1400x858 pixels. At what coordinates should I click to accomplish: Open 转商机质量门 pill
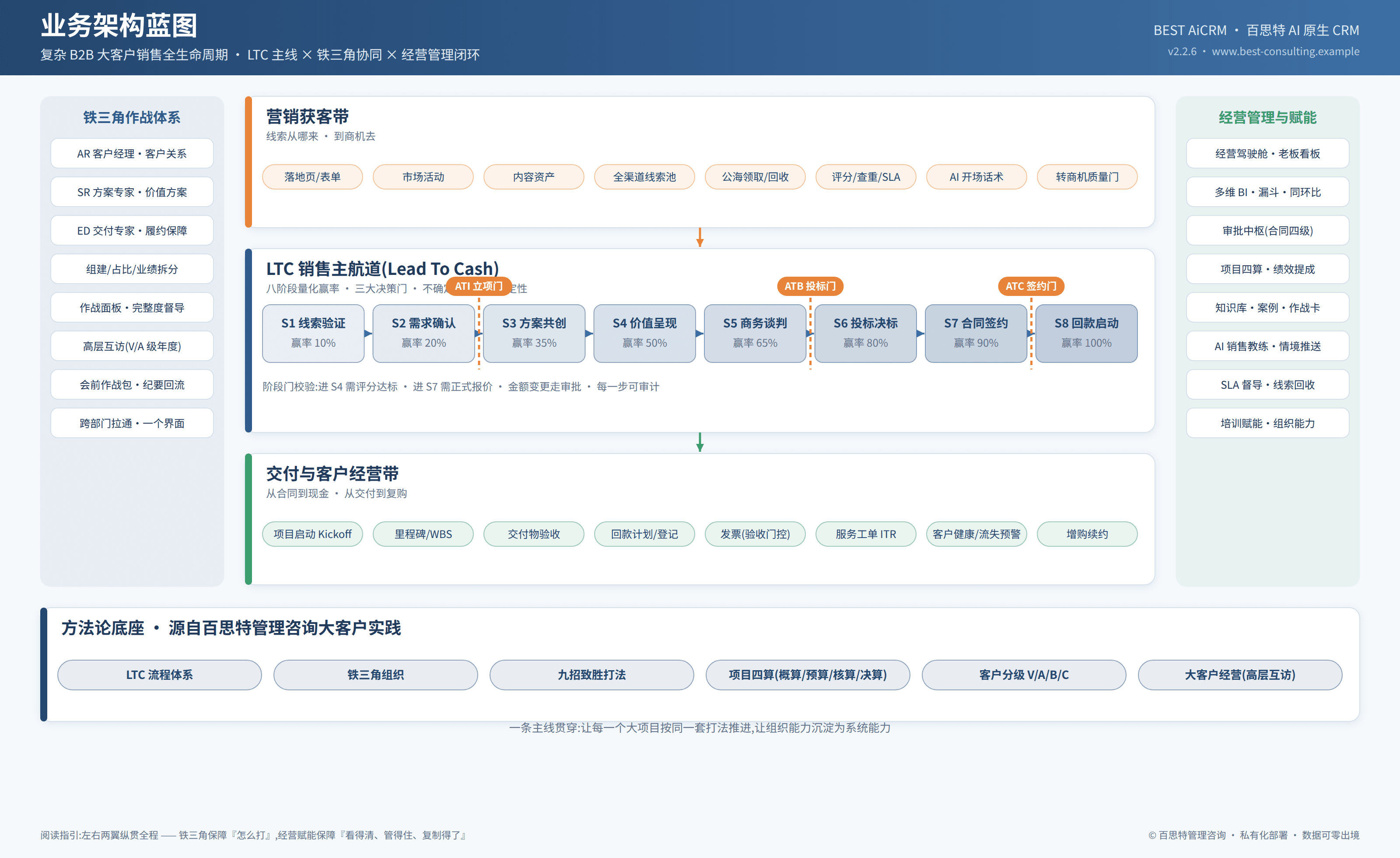pos(1087,177)
